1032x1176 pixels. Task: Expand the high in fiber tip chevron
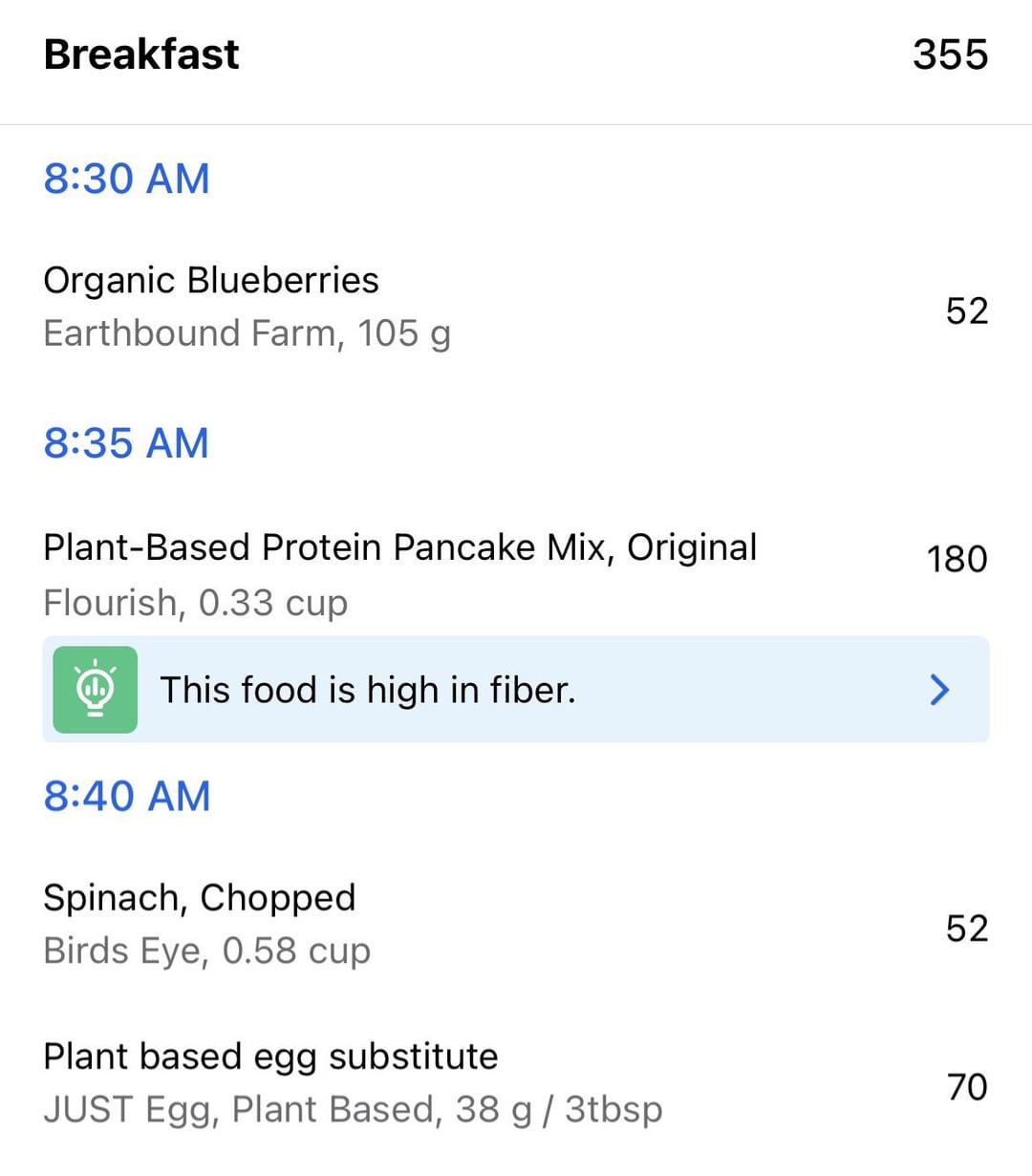point(940,690)
